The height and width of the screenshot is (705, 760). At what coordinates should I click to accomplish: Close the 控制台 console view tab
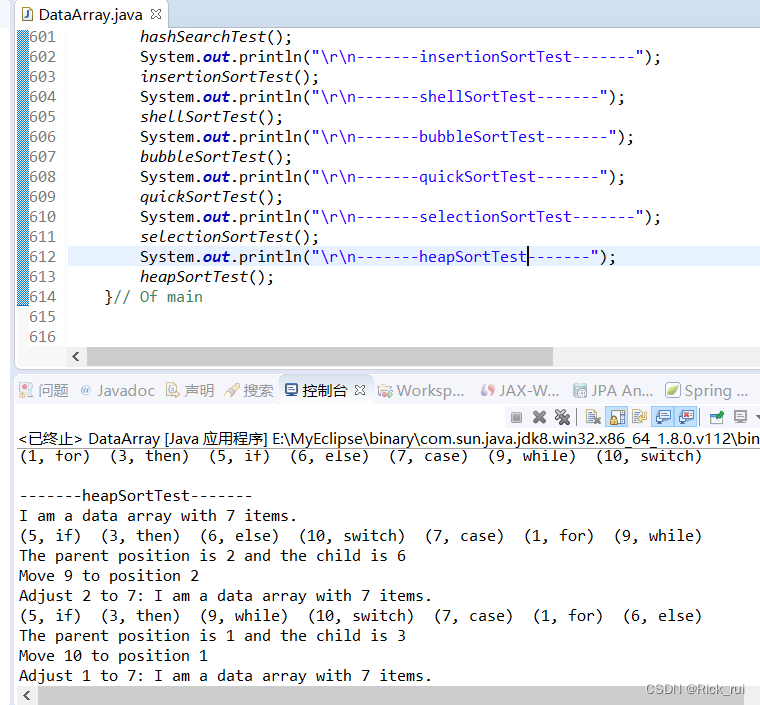click(360, 390)
